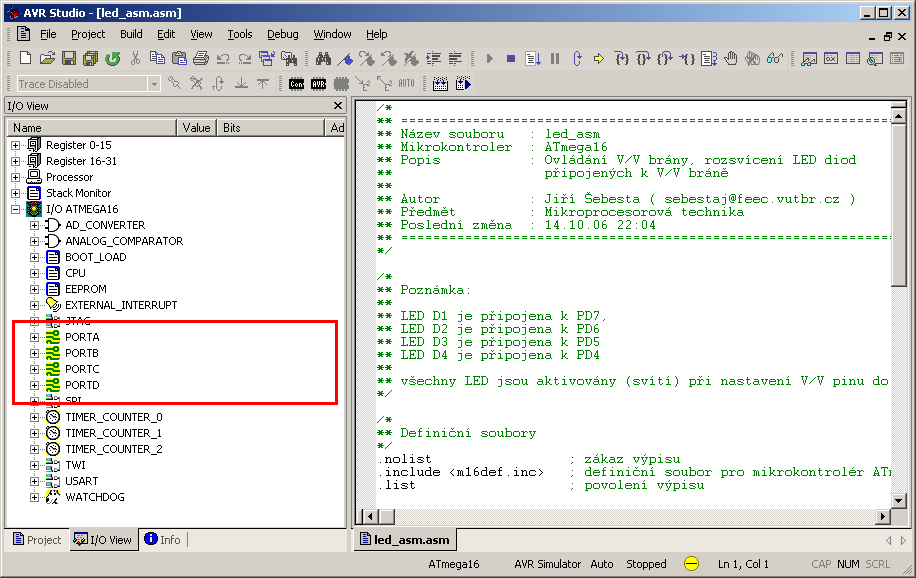
Task: Click the Step Out braces icon
Action: coord(665,58)
